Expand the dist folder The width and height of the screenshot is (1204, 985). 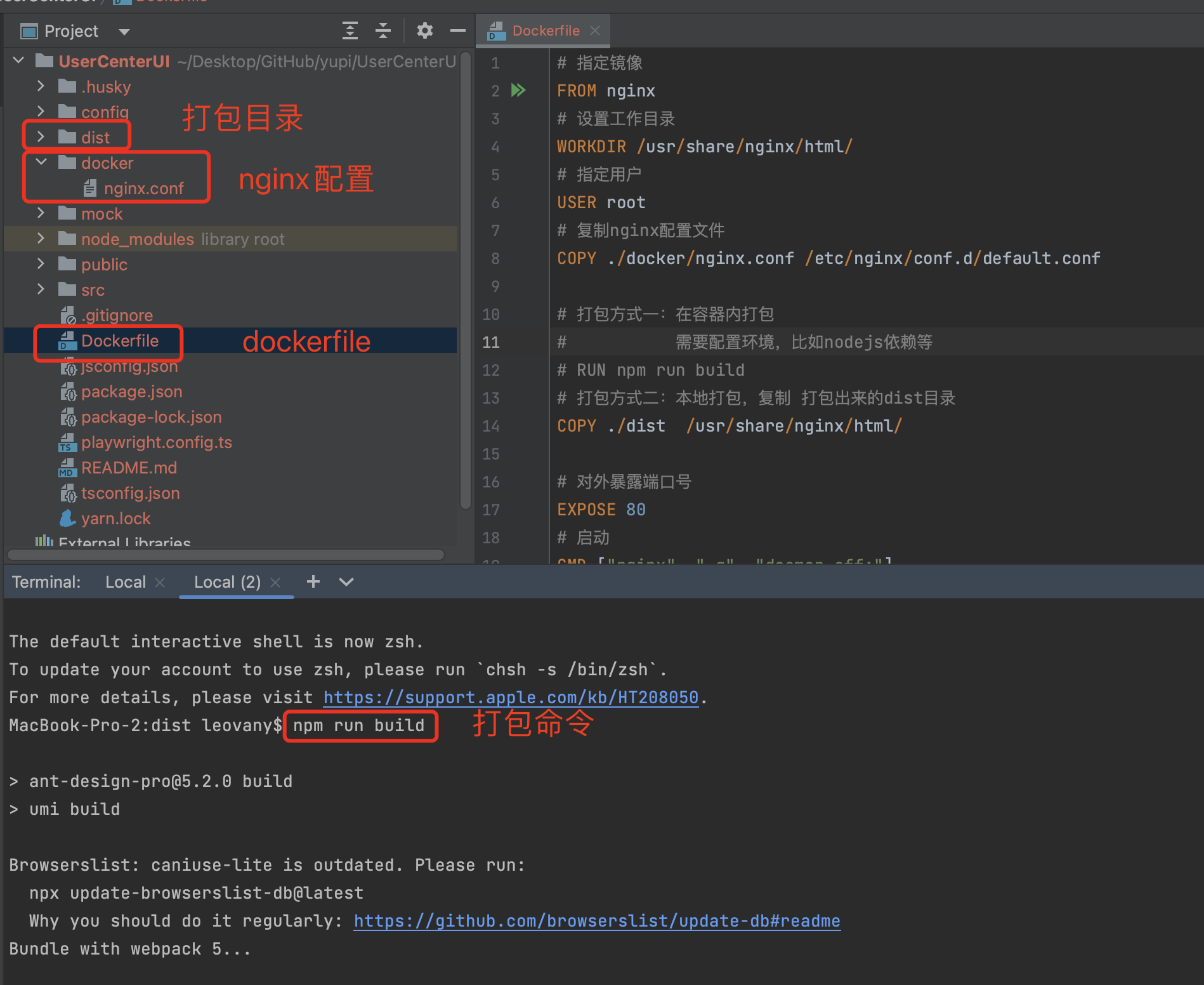click(41, 137)
